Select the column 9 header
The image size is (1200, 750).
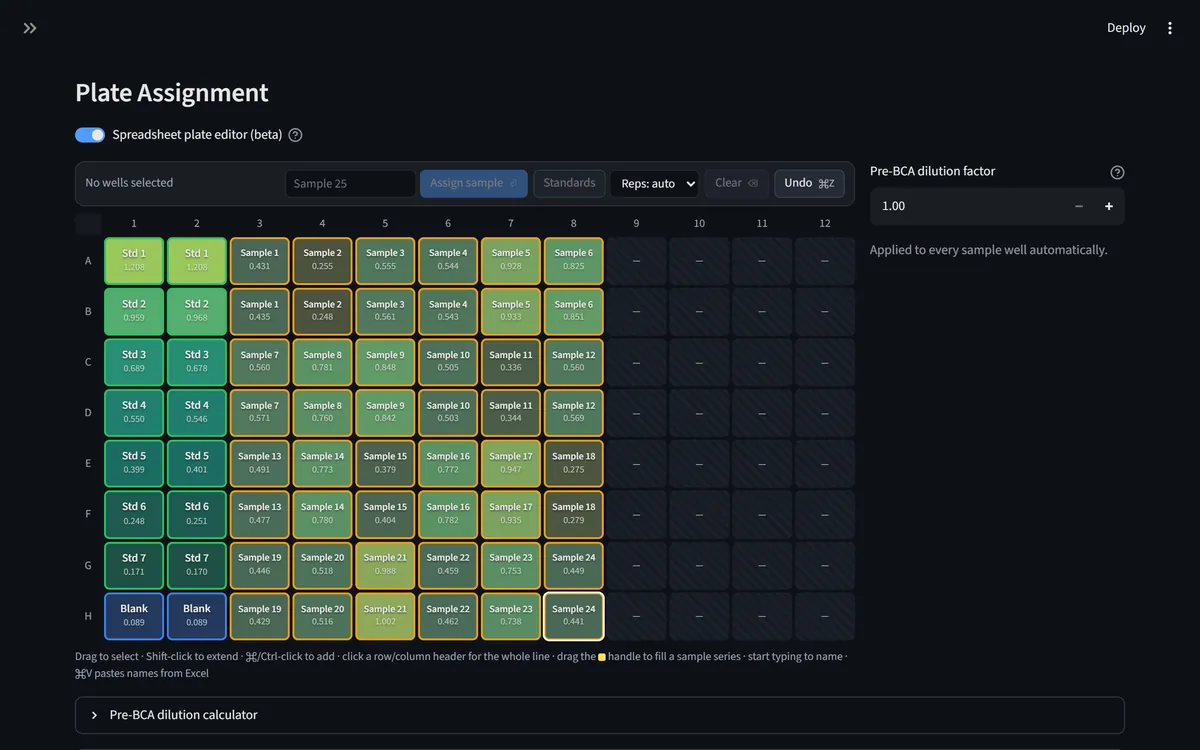click(x=636, y=223)
